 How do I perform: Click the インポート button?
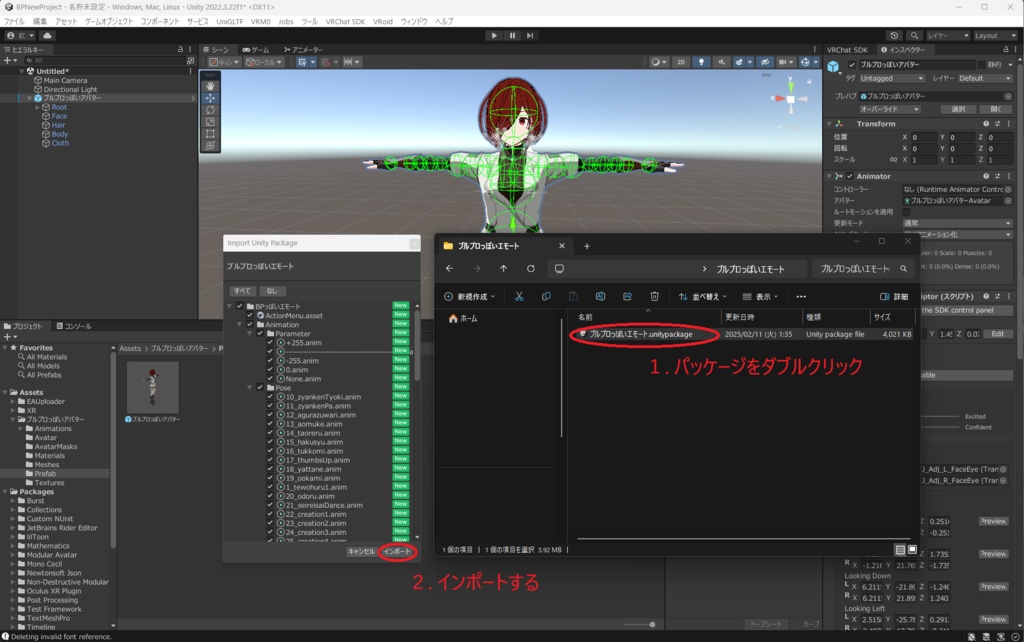(x=398, y=550)
